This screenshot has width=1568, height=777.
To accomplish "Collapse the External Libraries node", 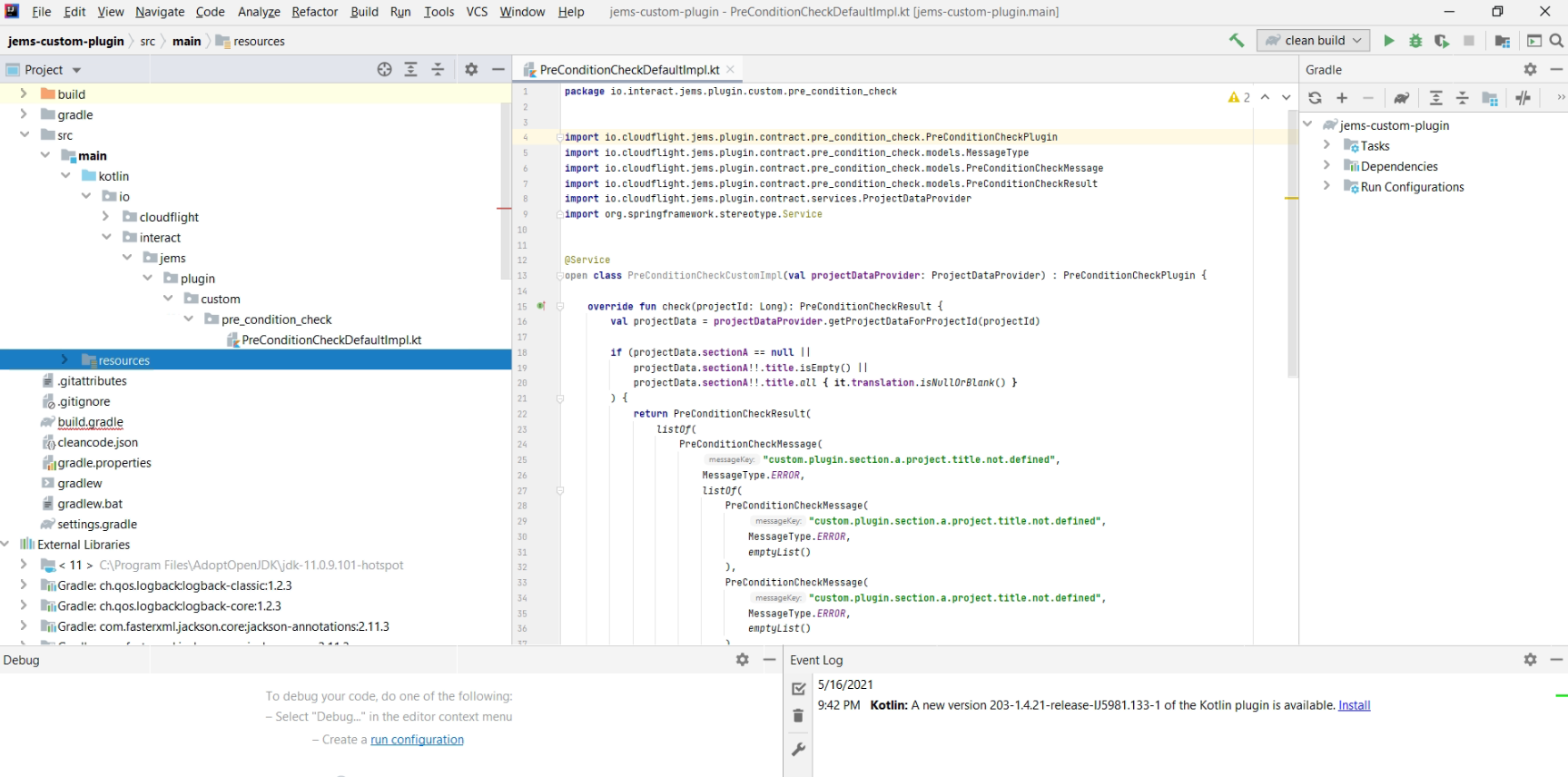I will pos(6,545).
